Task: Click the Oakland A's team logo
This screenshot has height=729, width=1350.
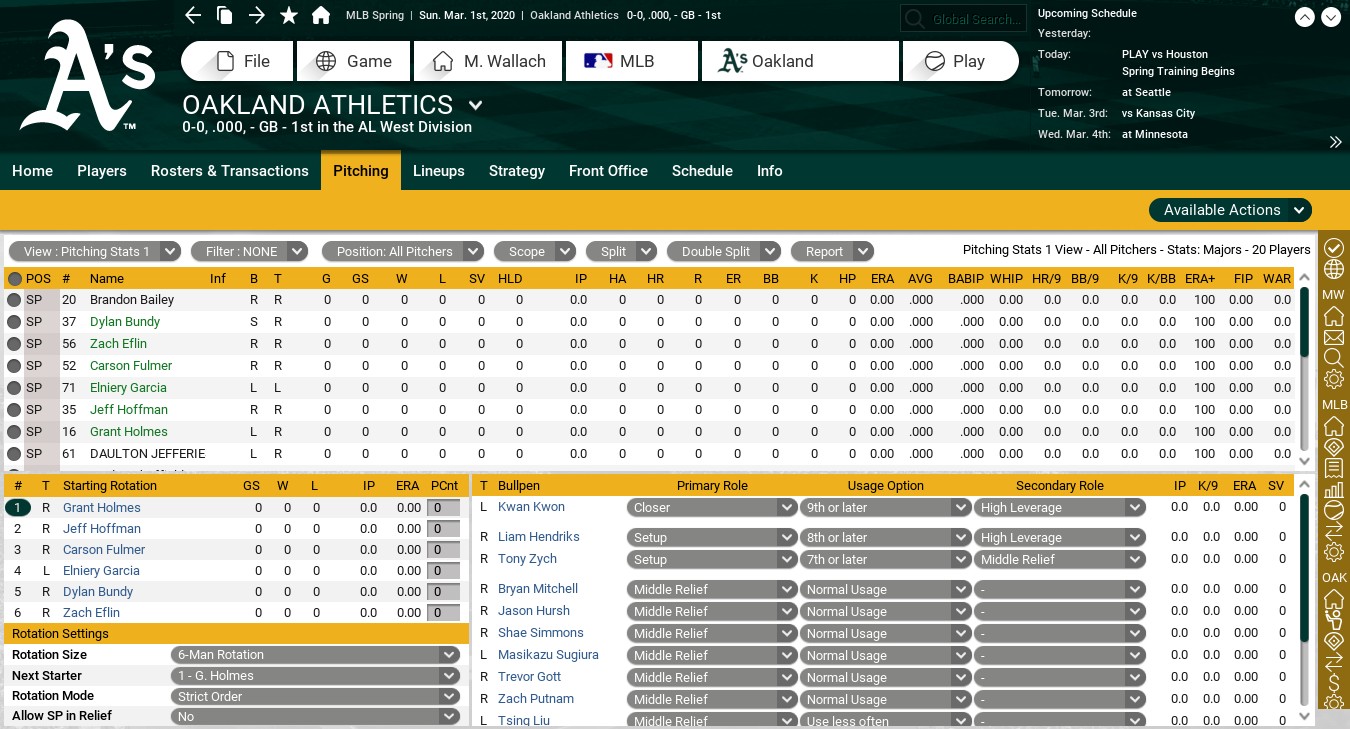Action: [x=87, y=77]
